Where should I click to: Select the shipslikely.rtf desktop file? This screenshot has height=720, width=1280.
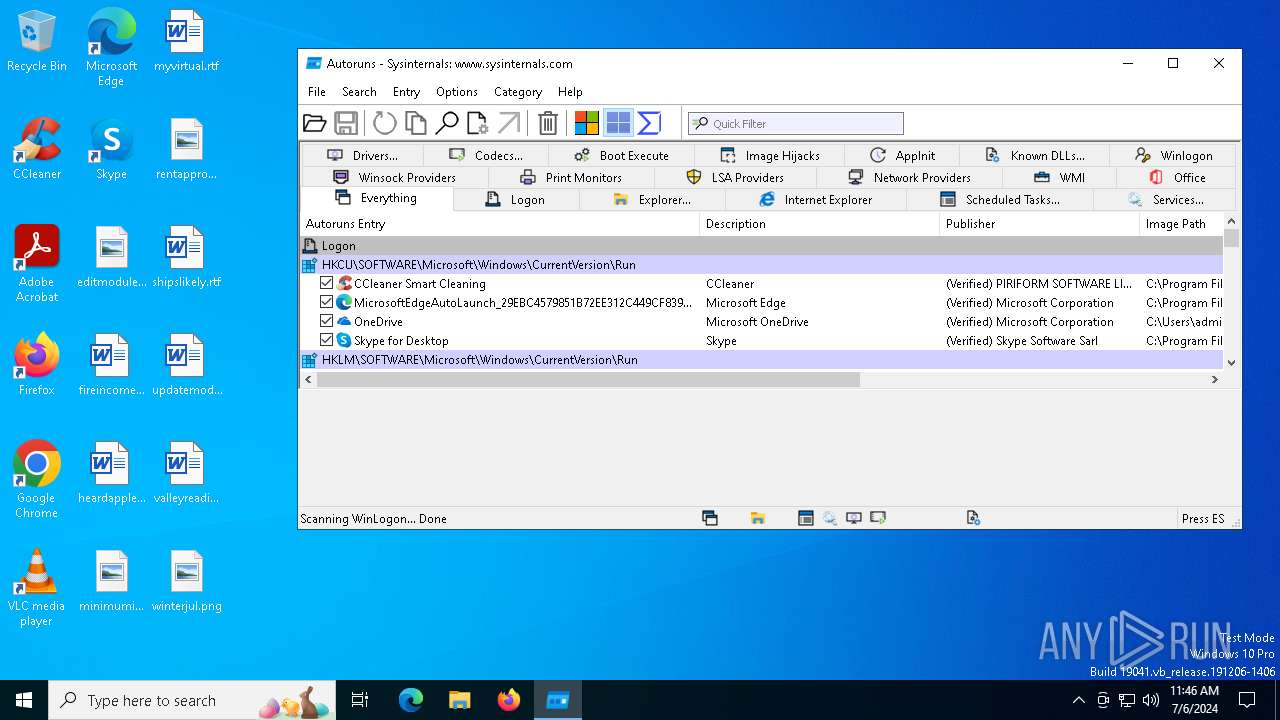187,258
